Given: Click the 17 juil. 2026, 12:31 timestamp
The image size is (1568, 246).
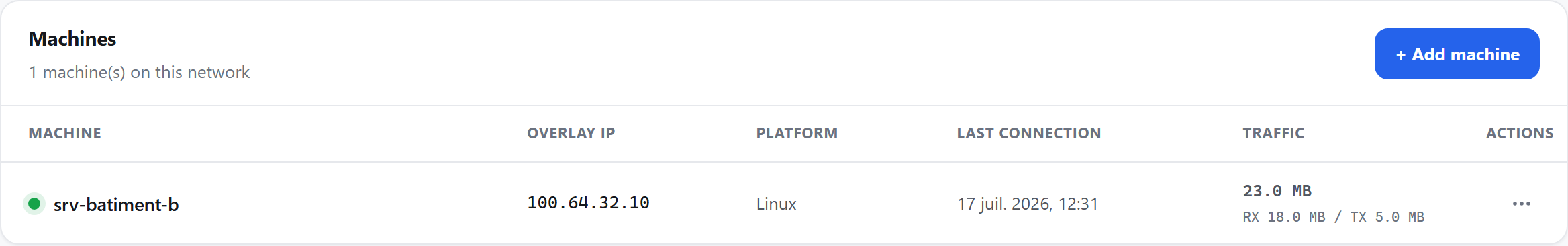Looking at the screenshot, I should (x=1028, y=204).
